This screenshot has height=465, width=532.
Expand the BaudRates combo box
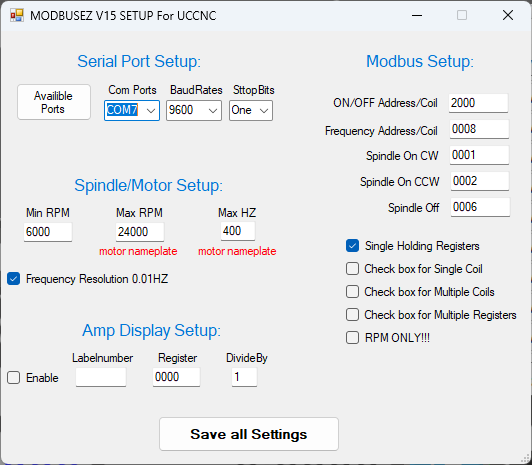194,110
